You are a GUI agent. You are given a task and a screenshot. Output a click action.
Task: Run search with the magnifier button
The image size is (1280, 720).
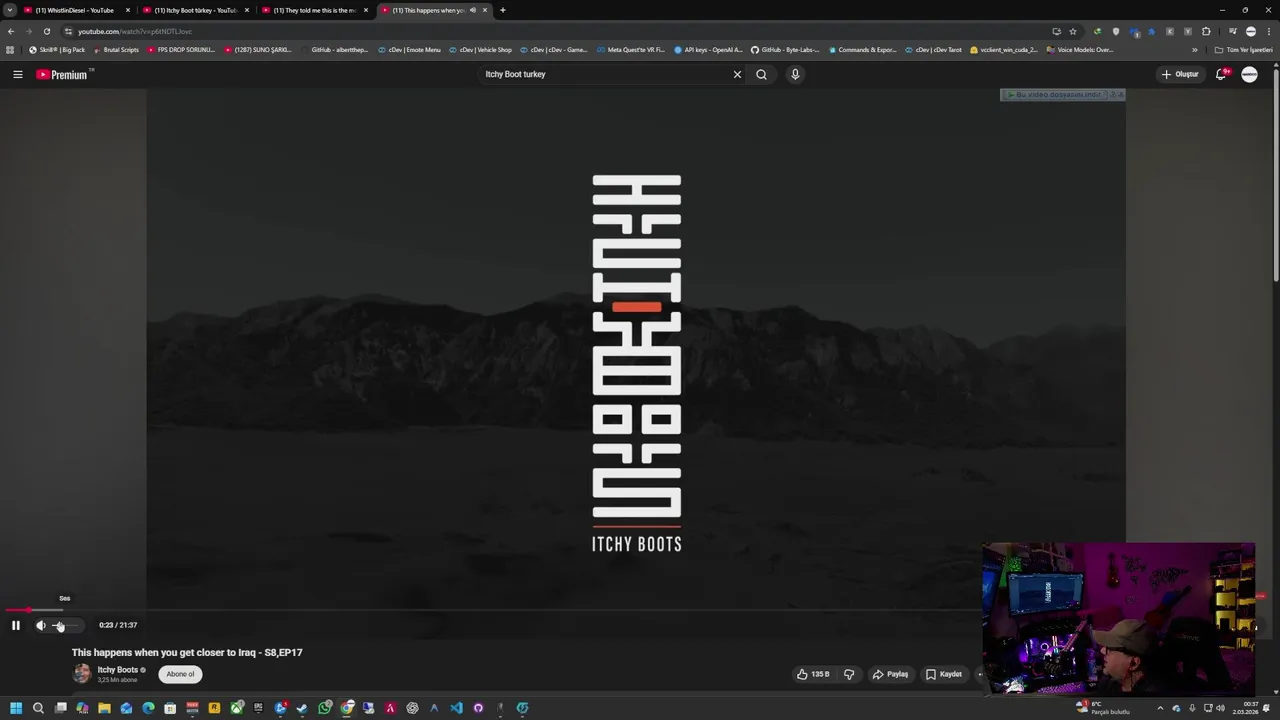click(x=761, y=74)
